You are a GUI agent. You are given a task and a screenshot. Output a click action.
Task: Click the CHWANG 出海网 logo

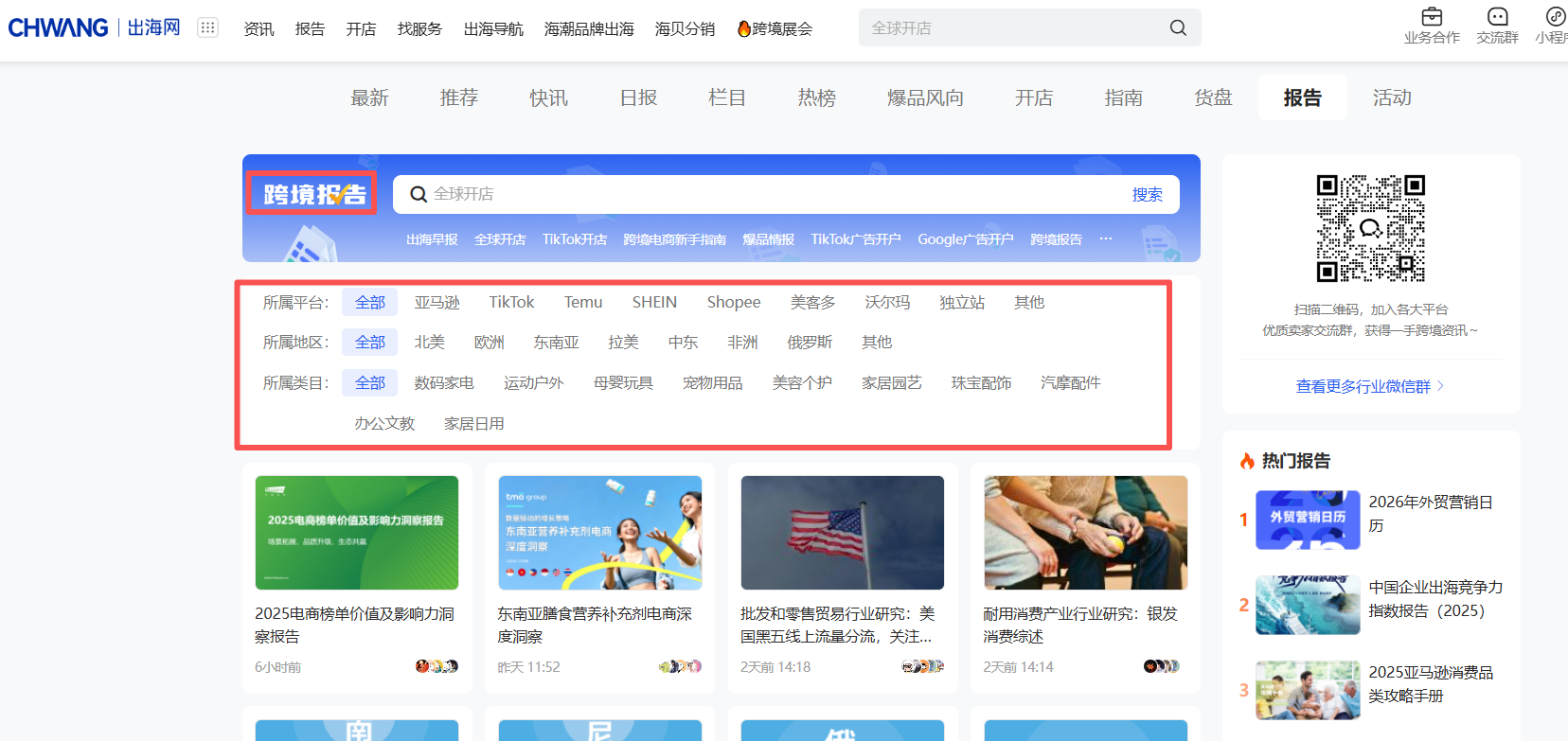point(94,27)
